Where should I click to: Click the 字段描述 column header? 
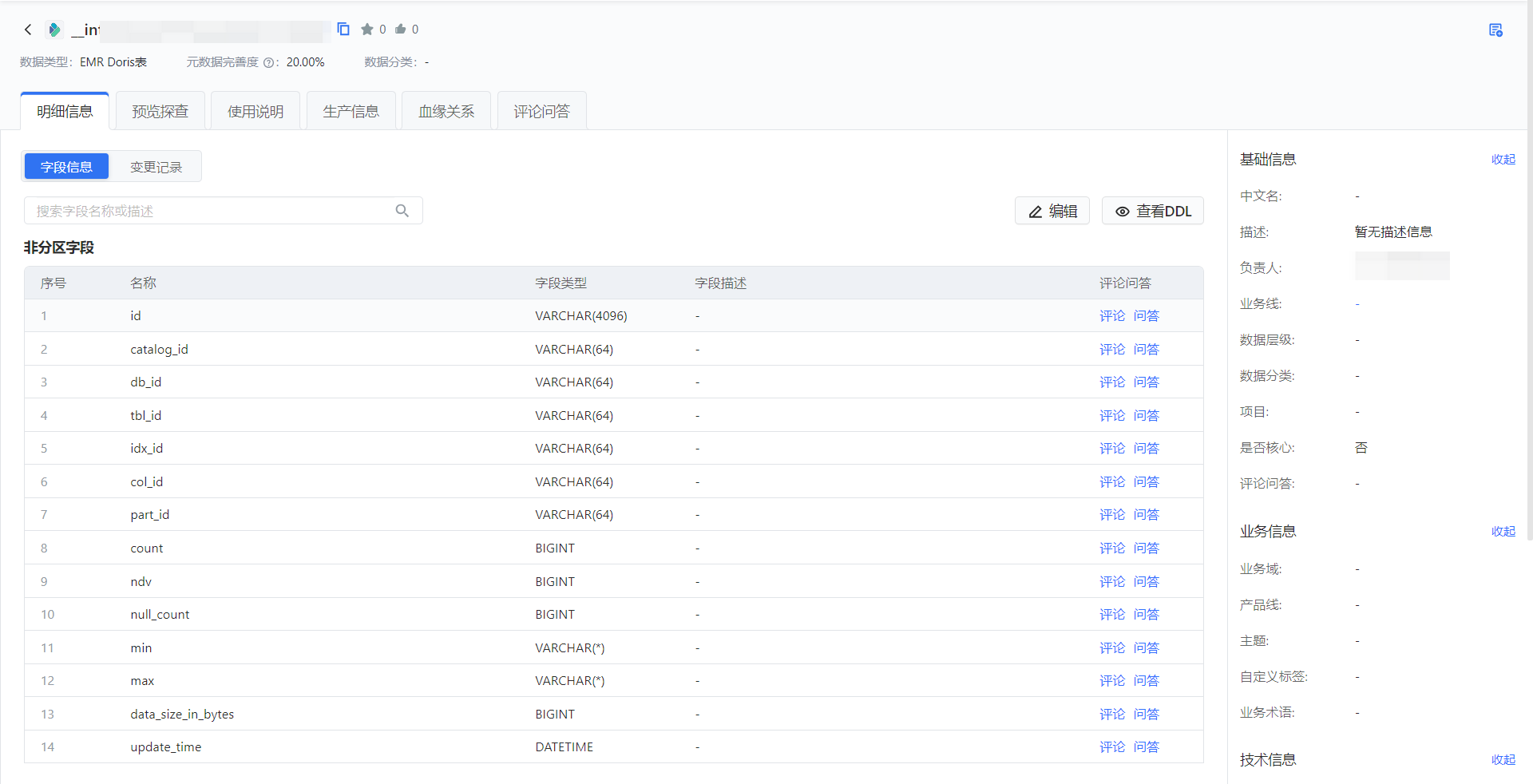point(721,283)
